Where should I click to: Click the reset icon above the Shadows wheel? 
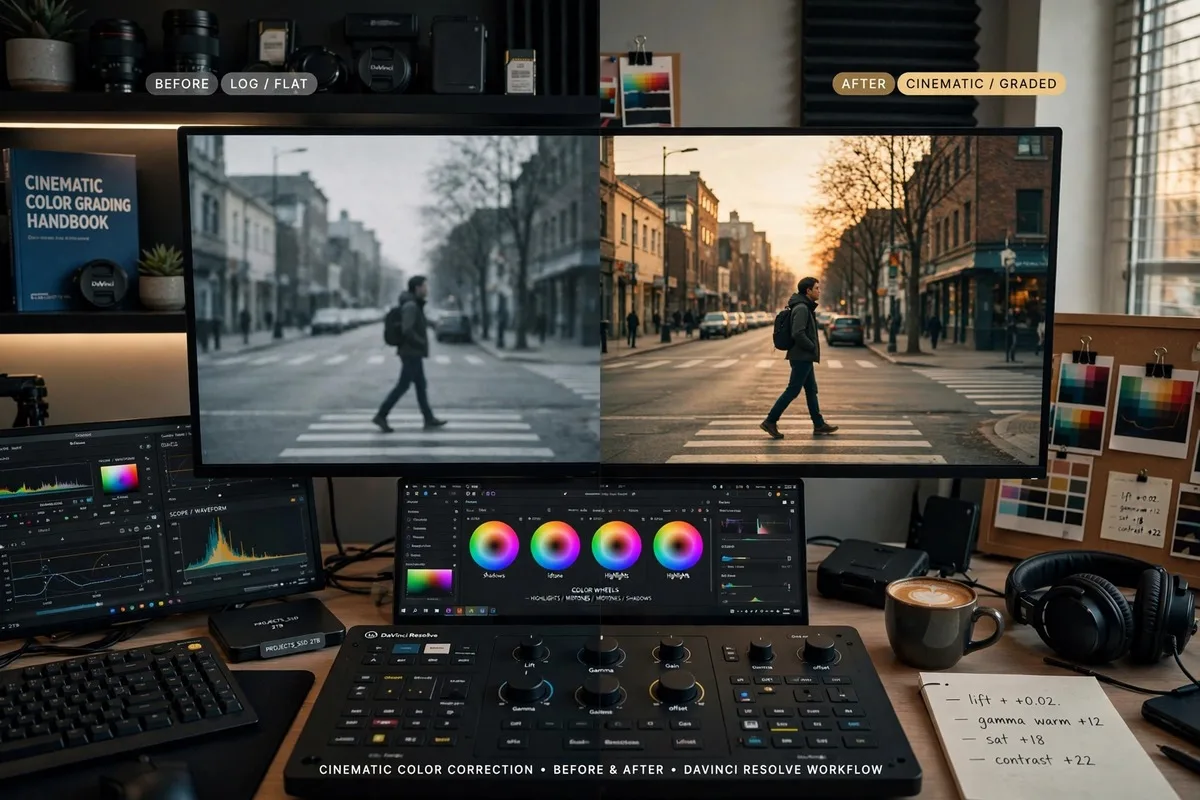tap(520, 519)
